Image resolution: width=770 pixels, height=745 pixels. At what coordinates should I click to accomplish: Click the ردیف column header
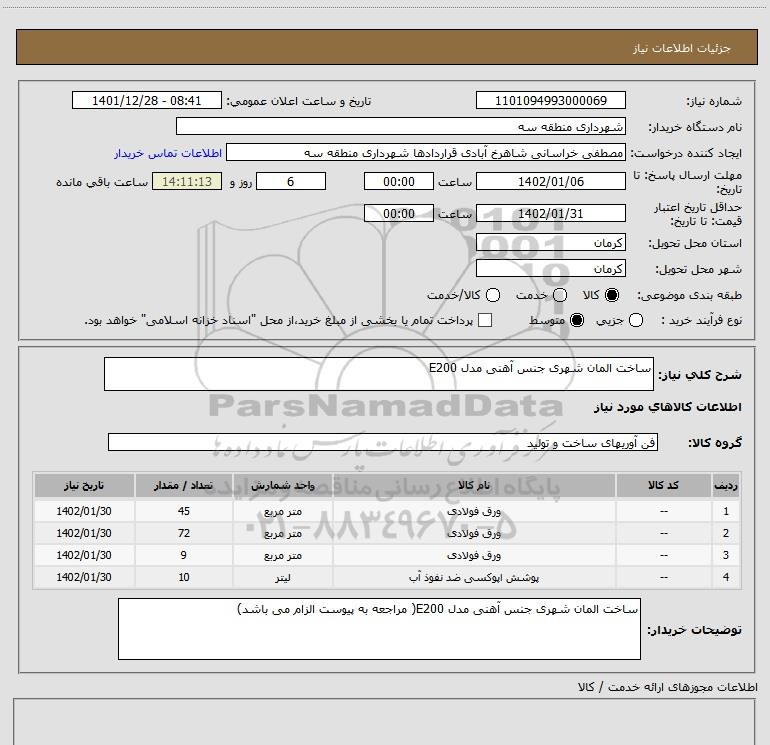pyautogui.click(x=726, y=485)
